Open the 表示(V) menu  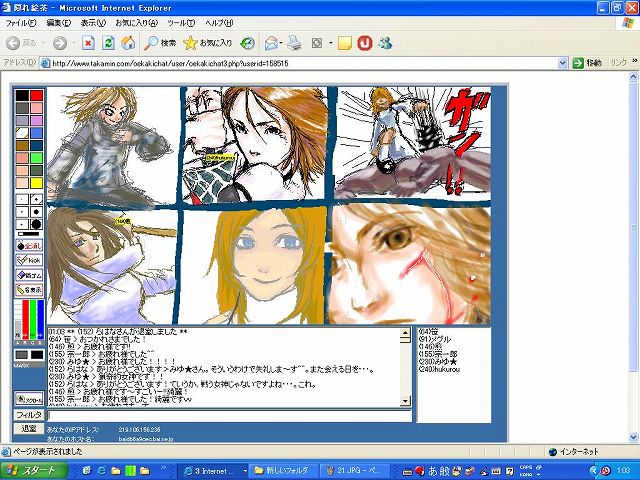[93, 23]
